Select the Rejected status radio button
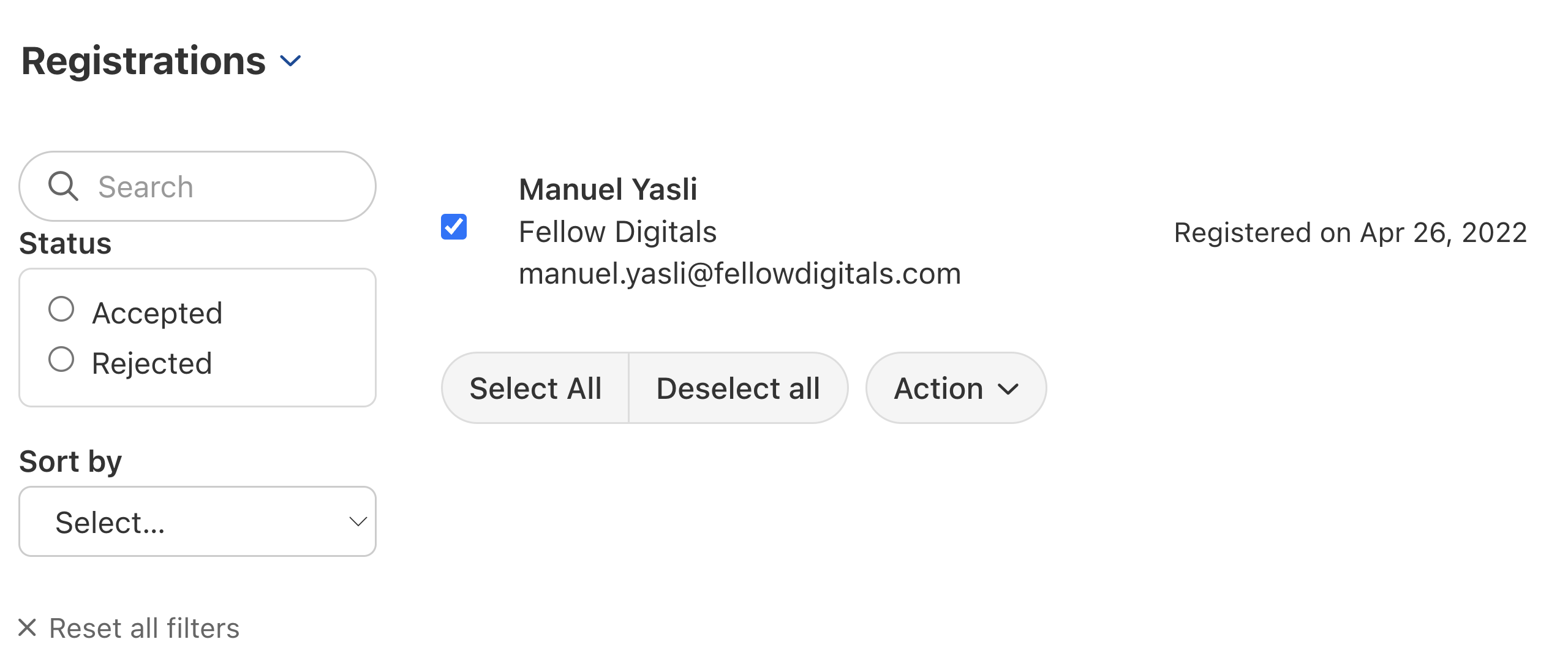The width and height of the screenshot is (1568, 658). [x=61, y=360]
